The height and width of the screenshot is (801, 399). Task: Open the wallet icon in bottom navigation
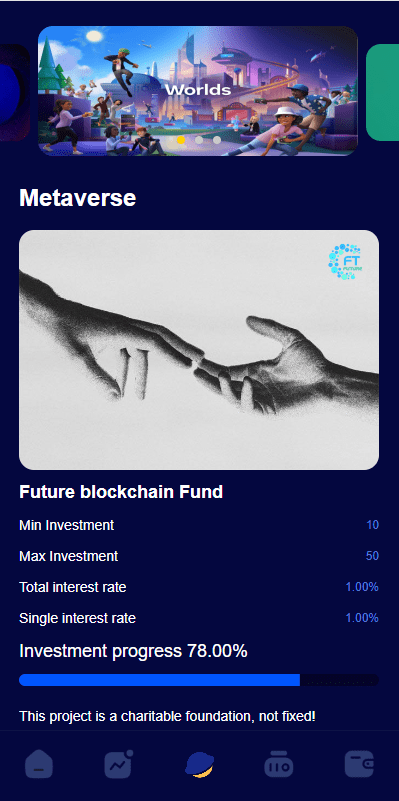[x=359, y=764]
